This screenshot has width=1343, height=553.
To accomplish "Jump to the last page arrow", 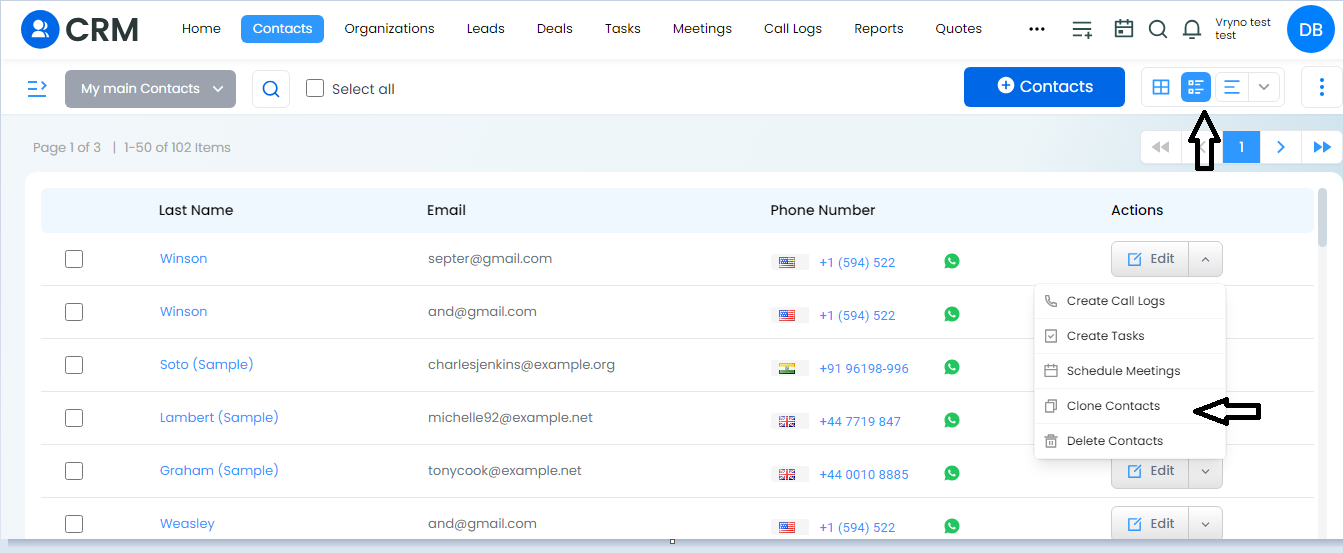I will point(1322,147).
